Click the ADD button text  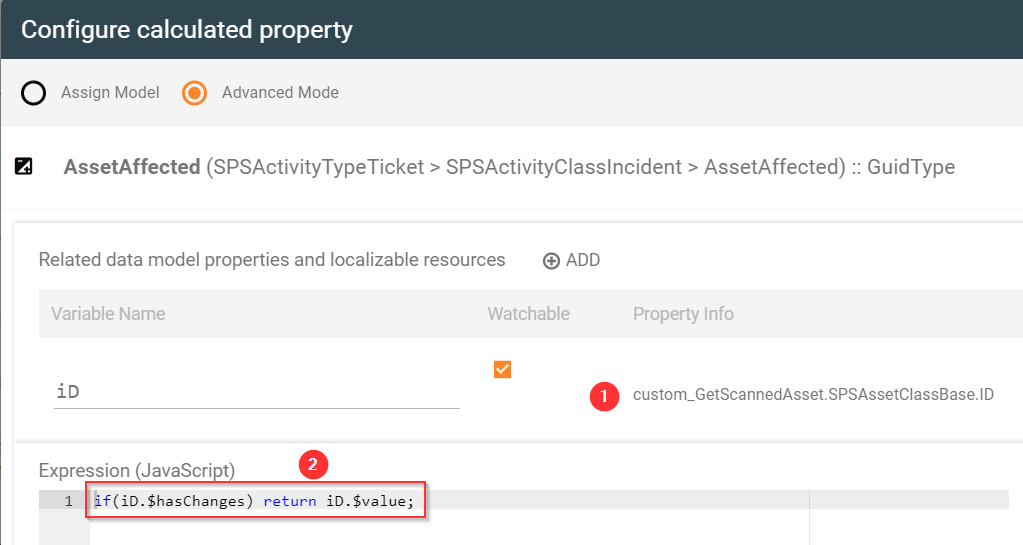coord(582,260)
